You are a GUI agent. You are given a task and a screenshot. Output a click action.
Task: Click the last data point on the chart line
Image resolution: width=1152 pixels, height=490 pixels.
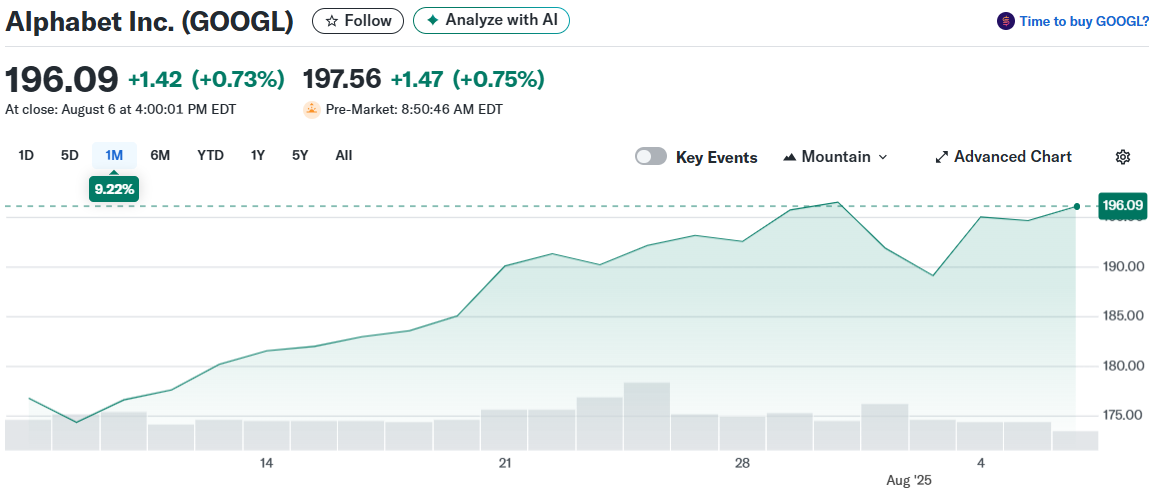click(x=1076, y=207)
